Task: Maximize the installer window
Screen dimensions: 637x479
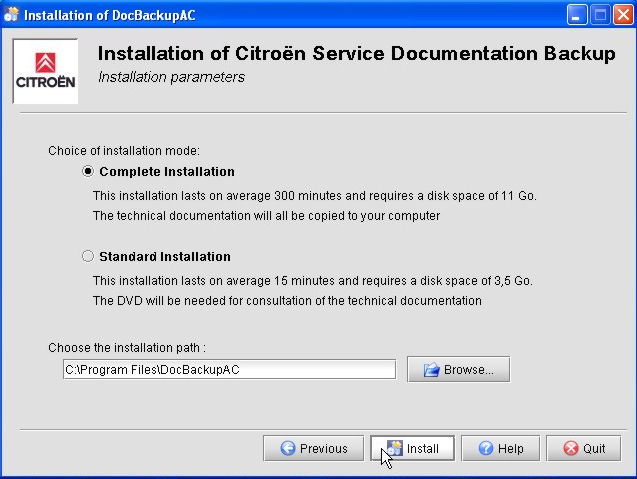Action: 601,15
